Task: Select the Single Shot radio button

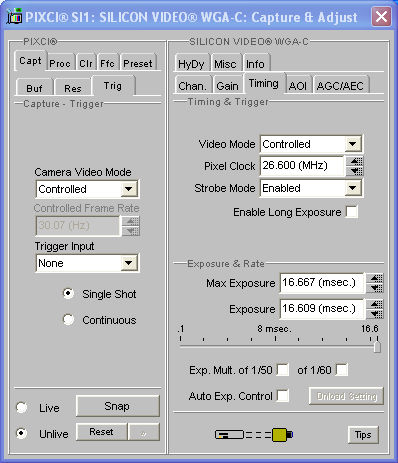Action: [68, 294]
